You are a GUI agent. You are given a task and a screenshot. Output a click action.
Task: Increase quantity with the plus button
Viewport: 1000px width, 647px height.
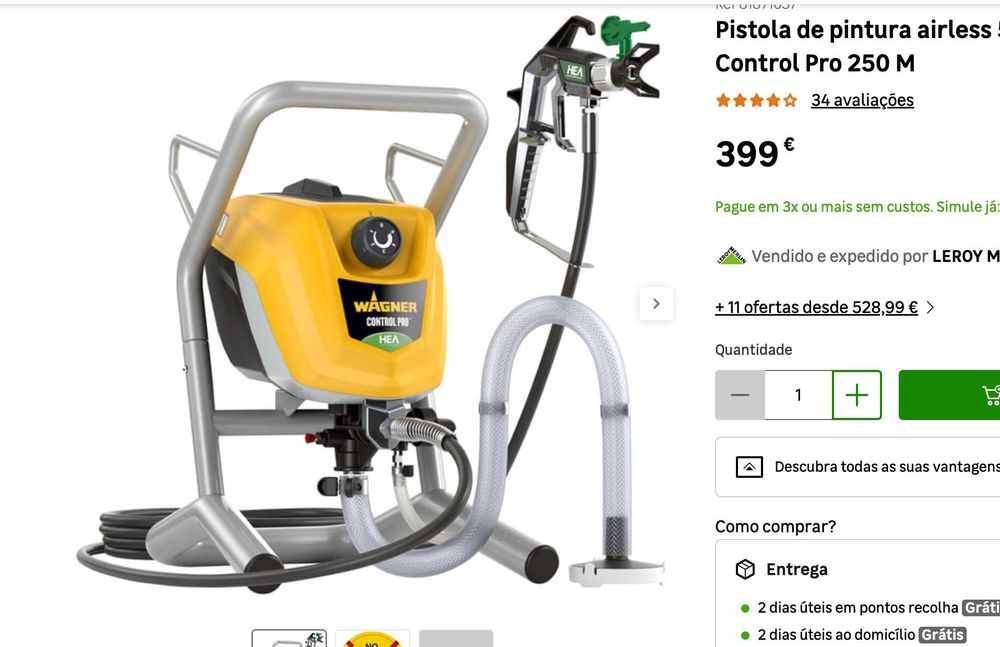click(857, 395)
